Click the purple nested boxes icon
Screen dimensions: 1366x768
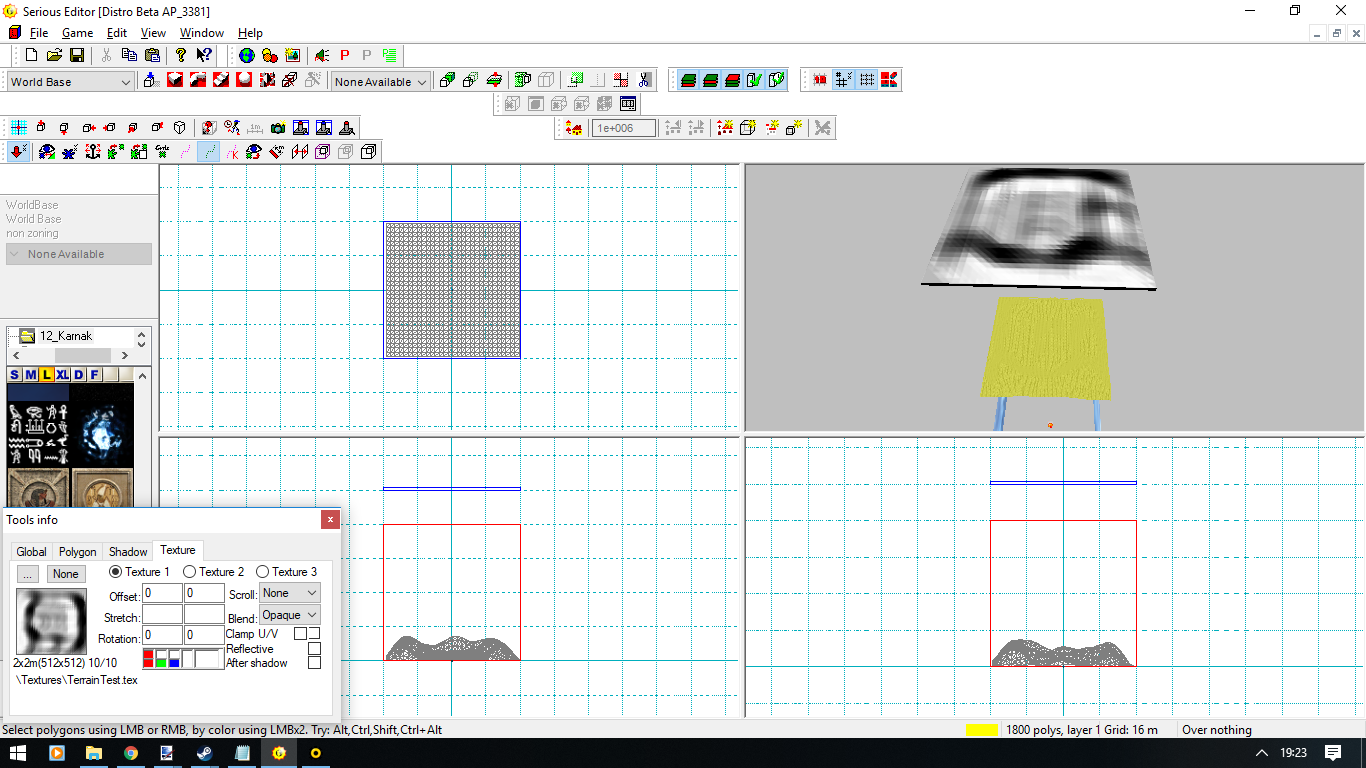tap(322, 152)
